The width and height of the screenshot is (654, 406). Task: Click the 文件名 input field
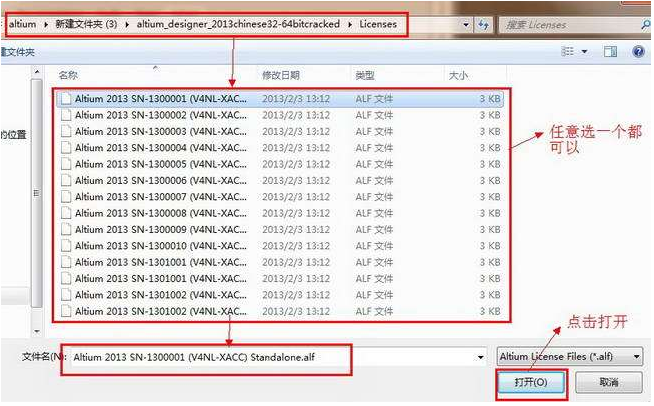click(278, 357)
